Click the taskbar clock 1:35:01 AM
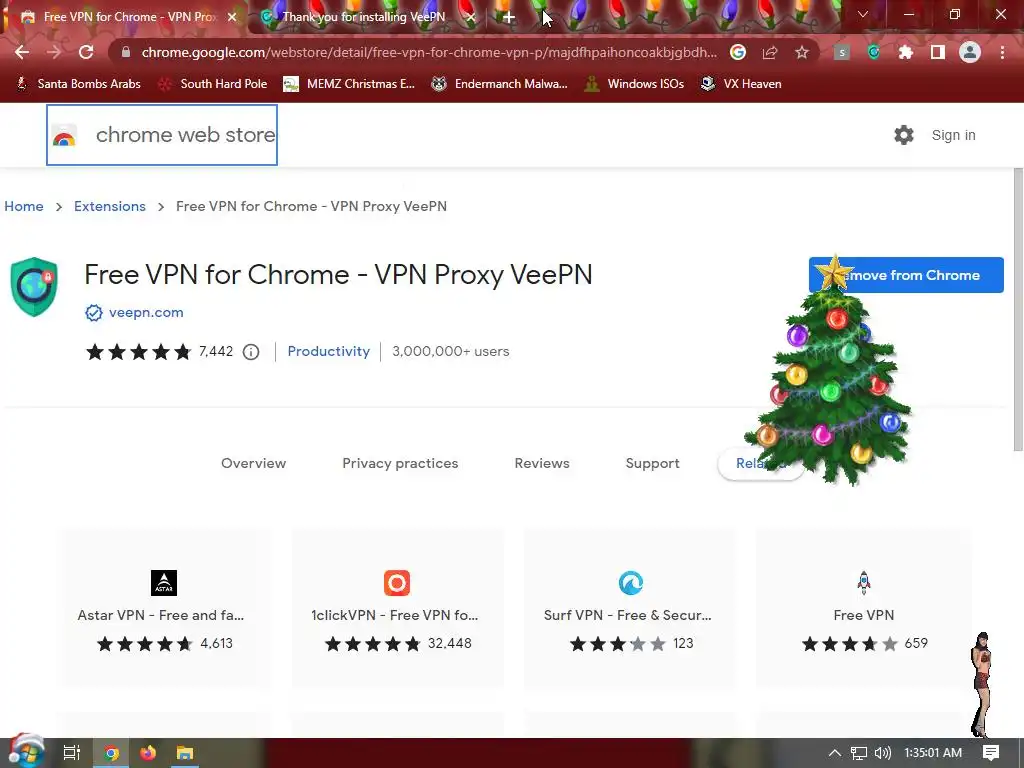Viewport: 1024px width, 768px height. click(933, 753)
